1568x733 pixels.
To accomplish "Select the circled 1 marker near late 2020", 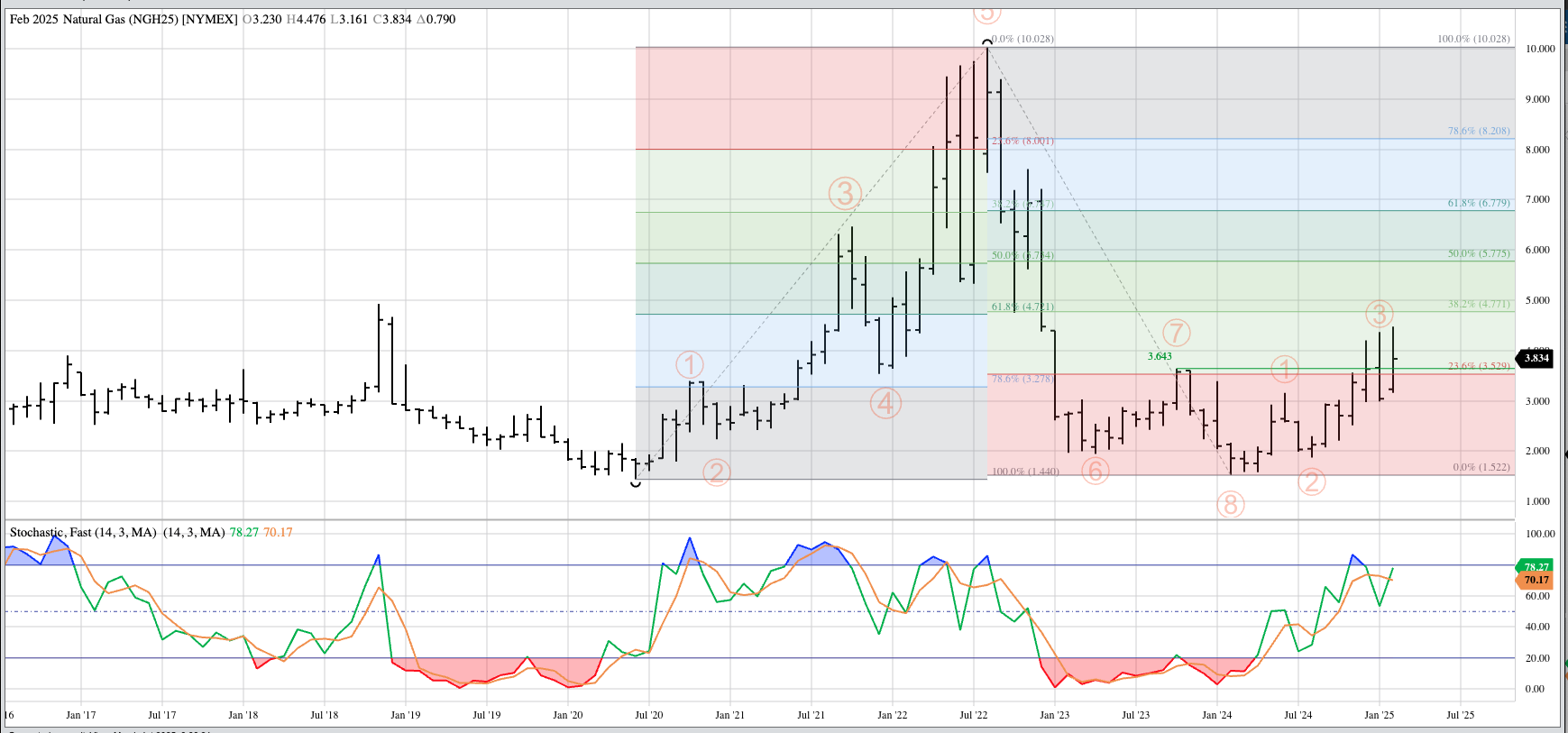I will [690, 365].
